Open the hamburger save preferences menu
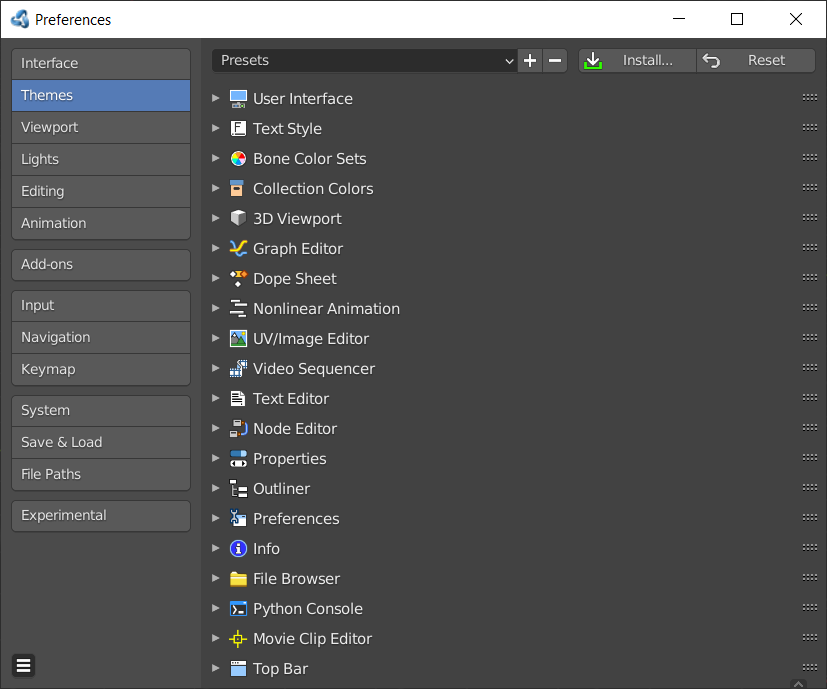The height and width of the screenshot is (689, 827). [23, 666]
